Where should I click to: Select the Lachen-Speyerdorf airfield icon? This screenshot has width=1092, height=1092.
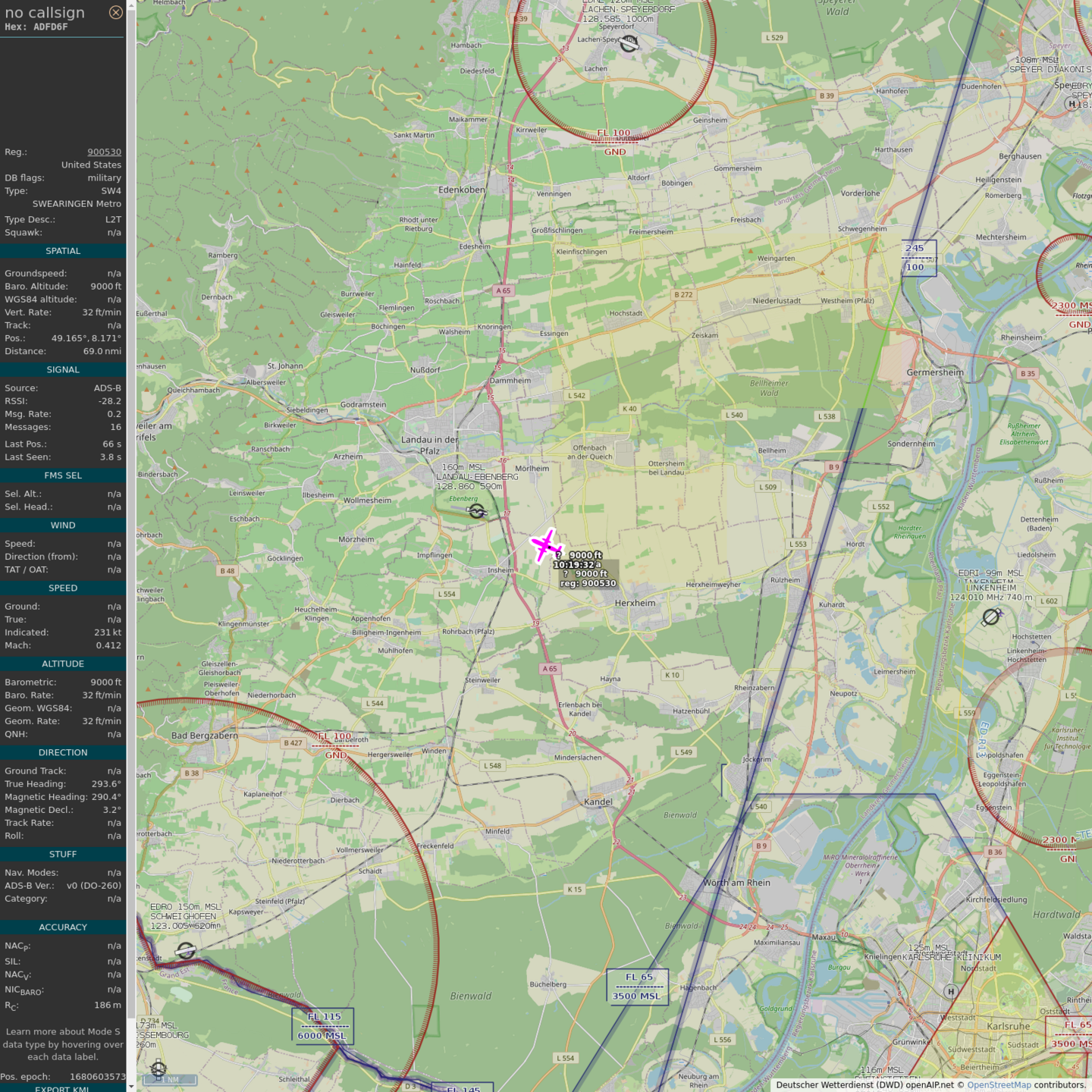pos(629,44)
